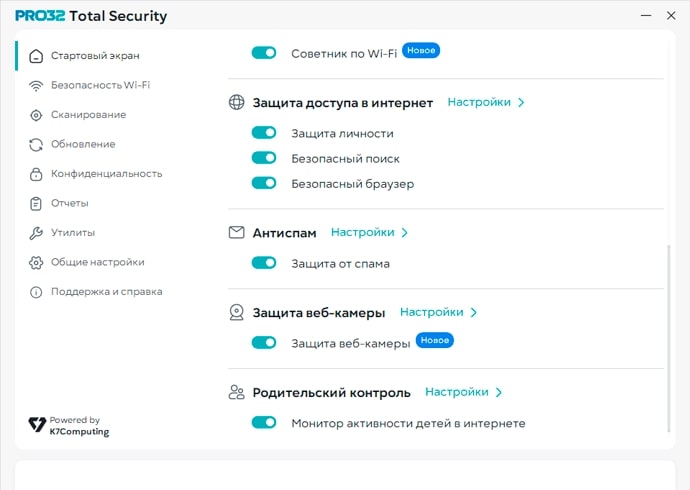Click the Общие настройки gear icon
Image resolution: width=690 pixels, height=490 pixels.
click(x=37, y=262)
